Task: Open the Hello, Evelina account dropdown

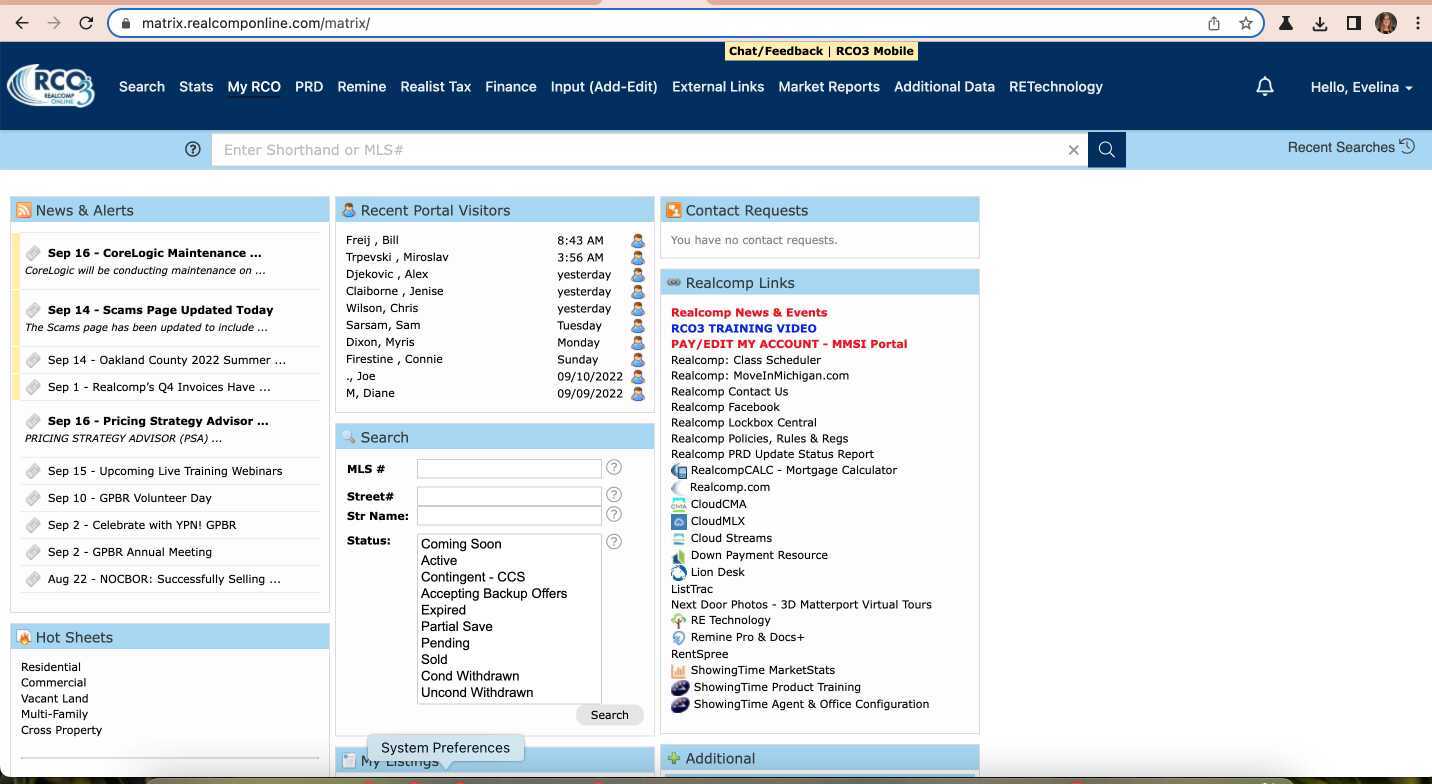Action: pos(1360,87)
